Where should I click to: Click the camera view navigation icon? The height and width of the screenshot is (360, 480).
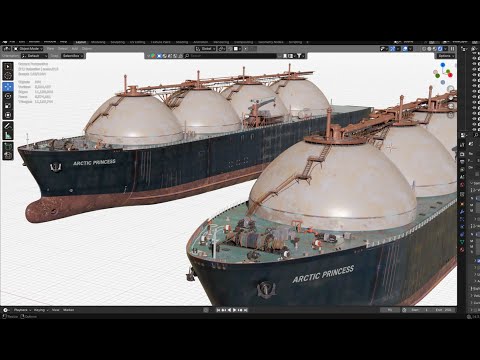coord(451,106)
